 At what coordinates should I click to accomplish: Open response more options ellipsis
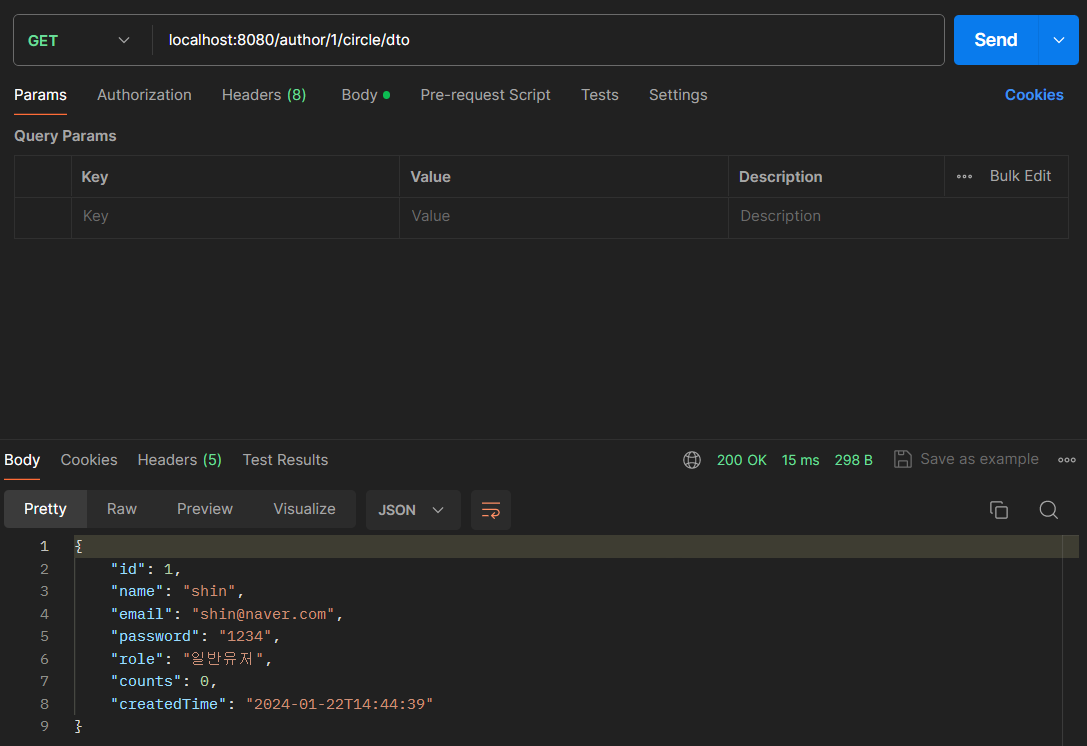1066,460
